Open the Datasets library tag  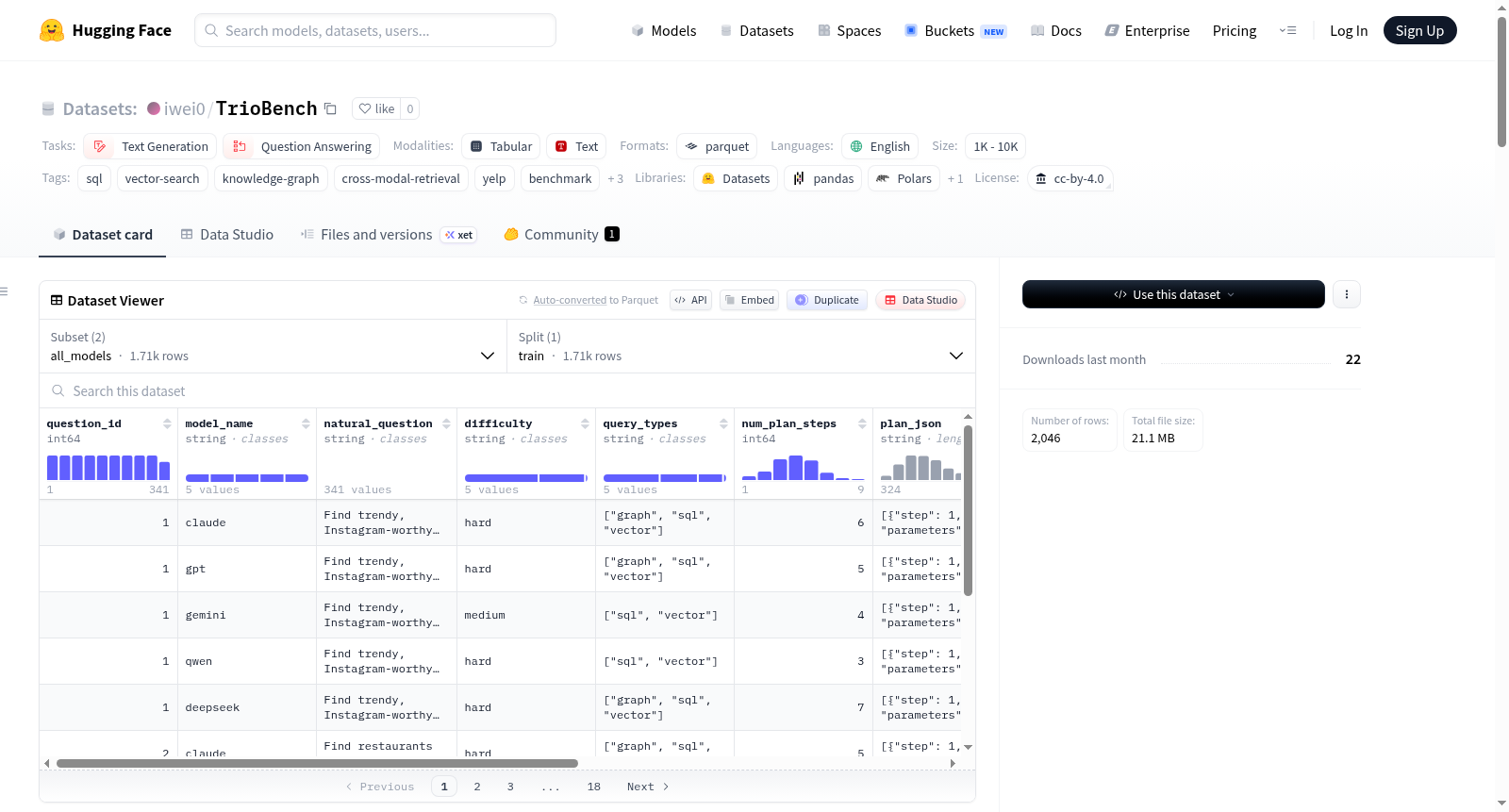736,178
